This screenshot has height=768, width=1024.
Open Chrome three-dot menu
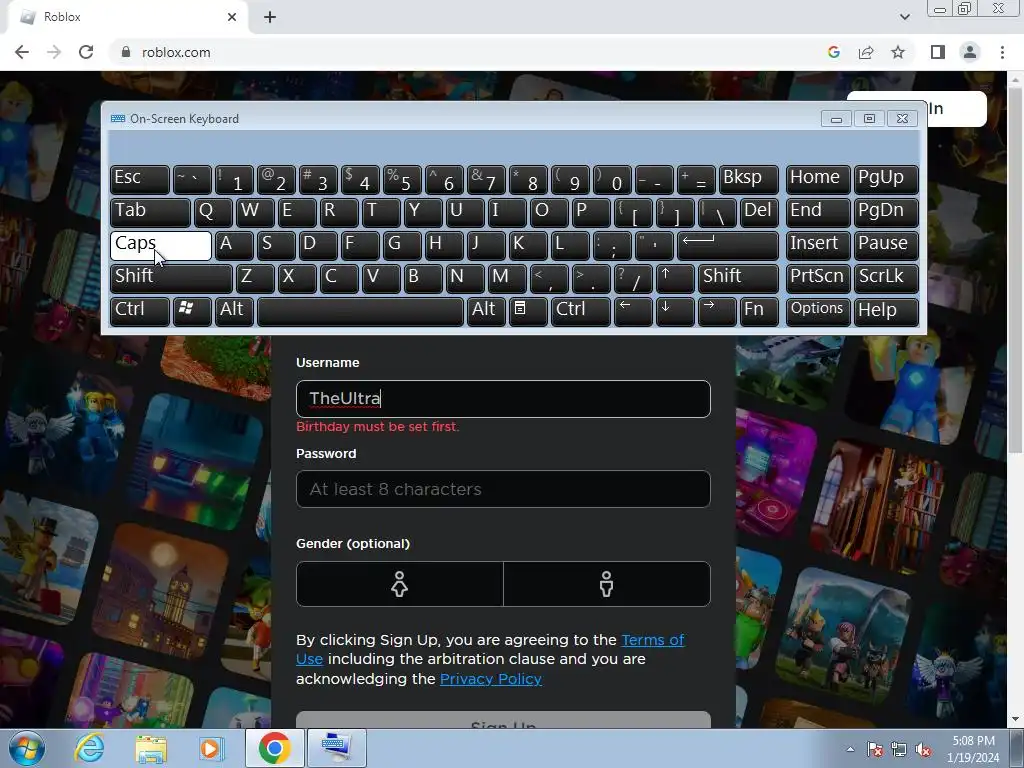click(x=1002, y=52)
